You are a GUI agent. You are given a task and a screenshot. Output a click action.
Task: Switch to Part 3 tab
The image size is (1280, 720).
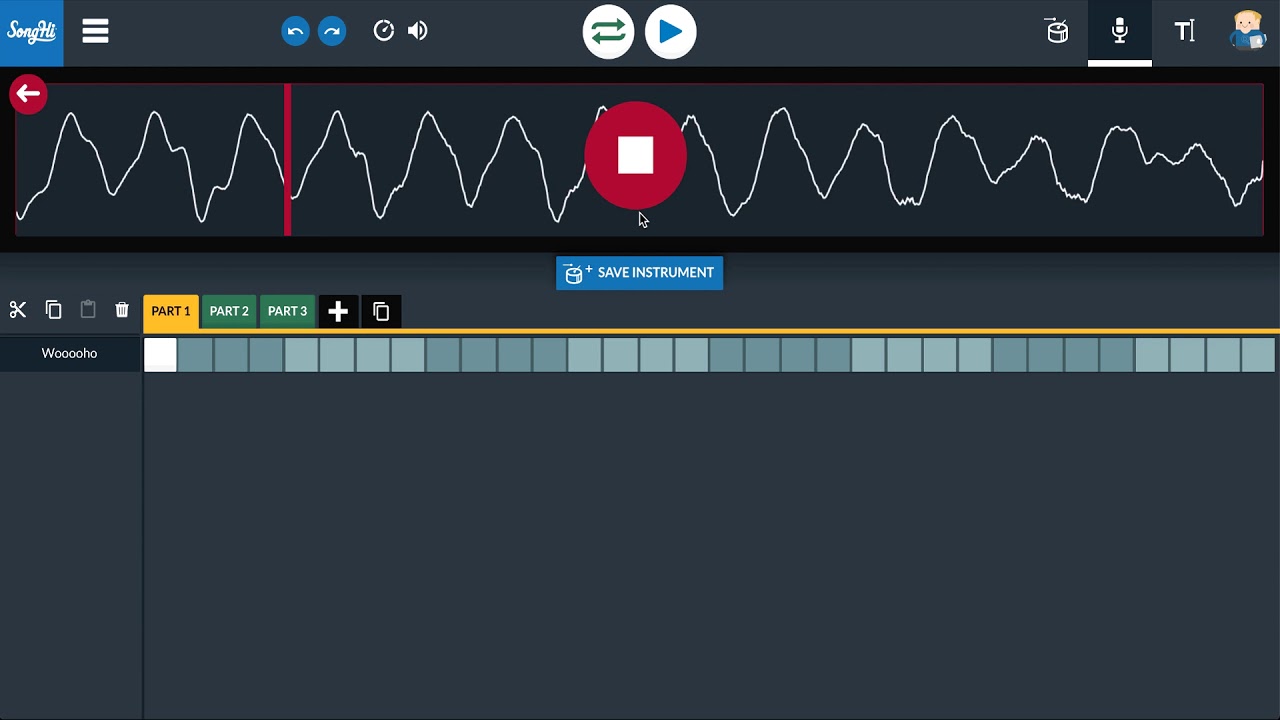(287, 311)
